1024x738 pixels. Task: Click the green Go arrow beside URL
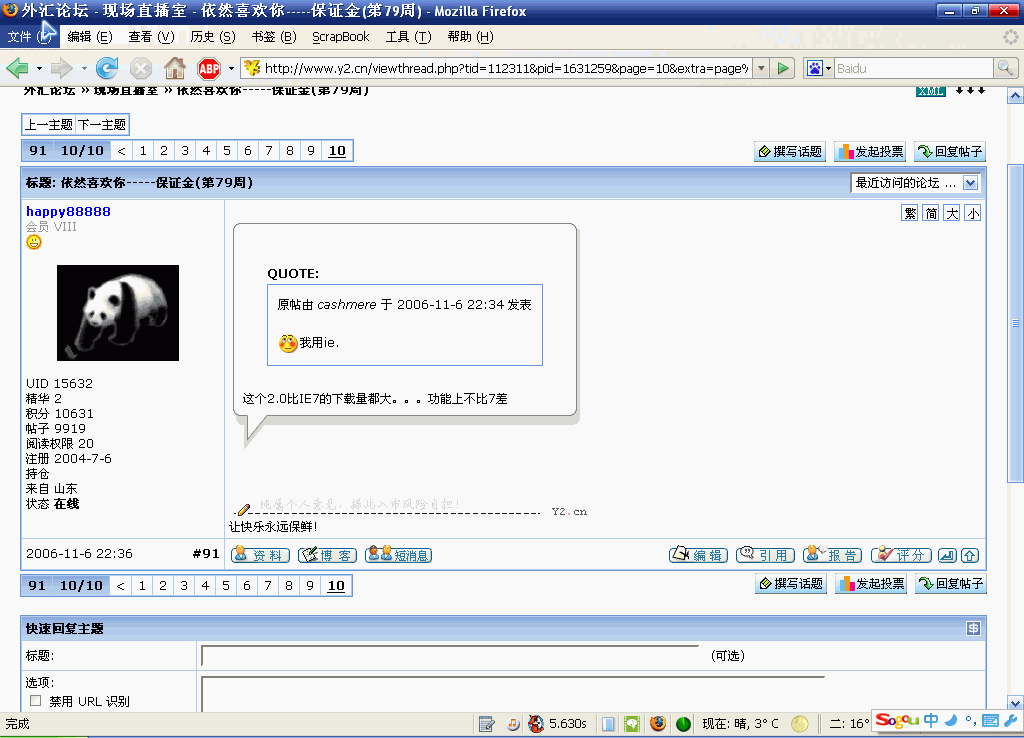pyautogui.click(x=785, y=68)
